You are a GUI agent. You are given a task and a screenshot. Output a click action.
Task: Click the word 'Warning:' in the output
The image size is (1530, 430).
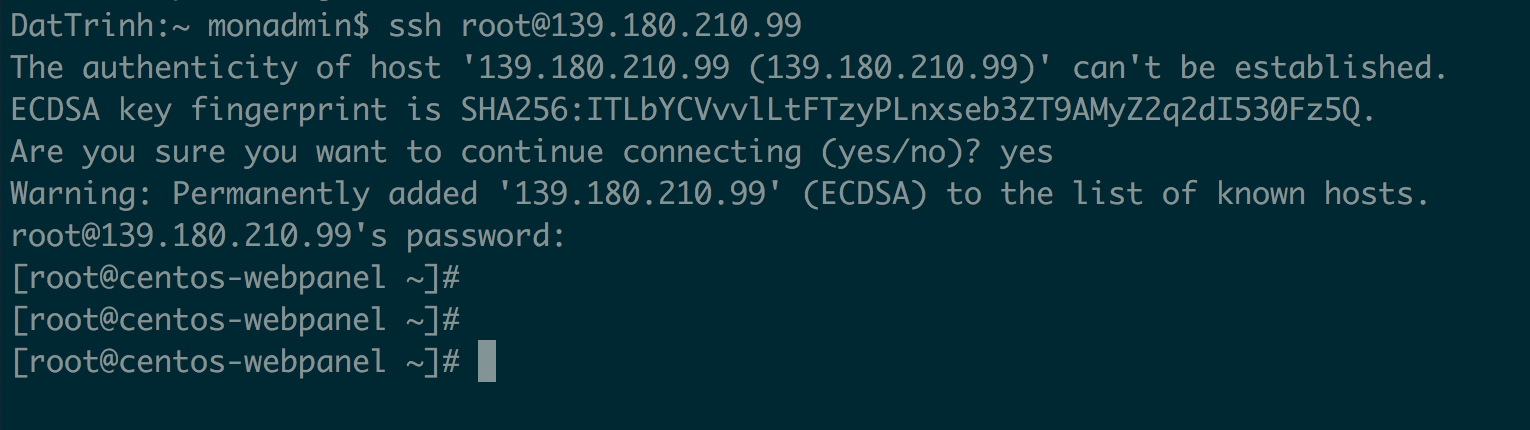[82, 194]
